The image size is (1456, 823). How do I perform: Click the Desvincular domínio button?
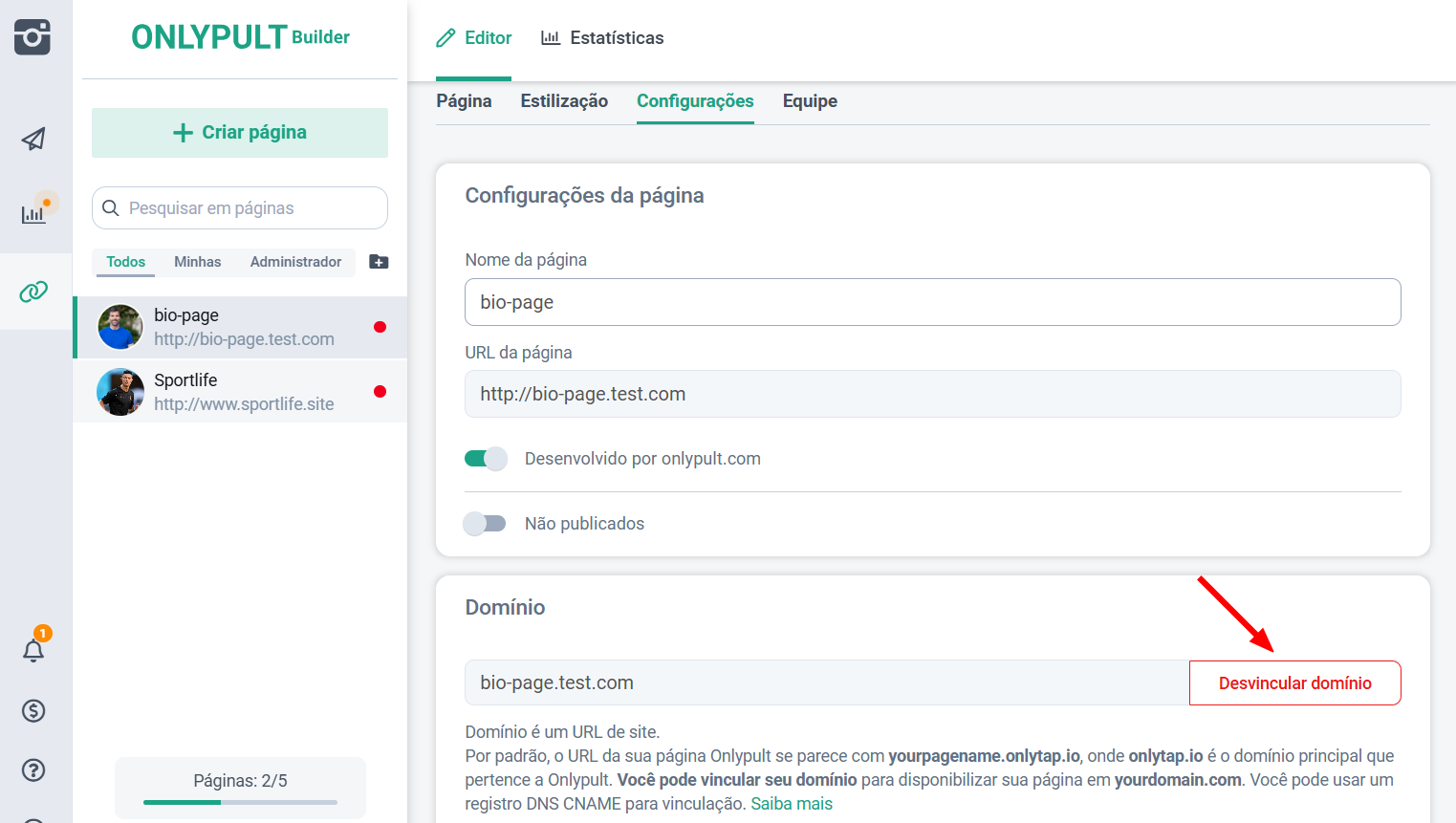[1294, 683]
